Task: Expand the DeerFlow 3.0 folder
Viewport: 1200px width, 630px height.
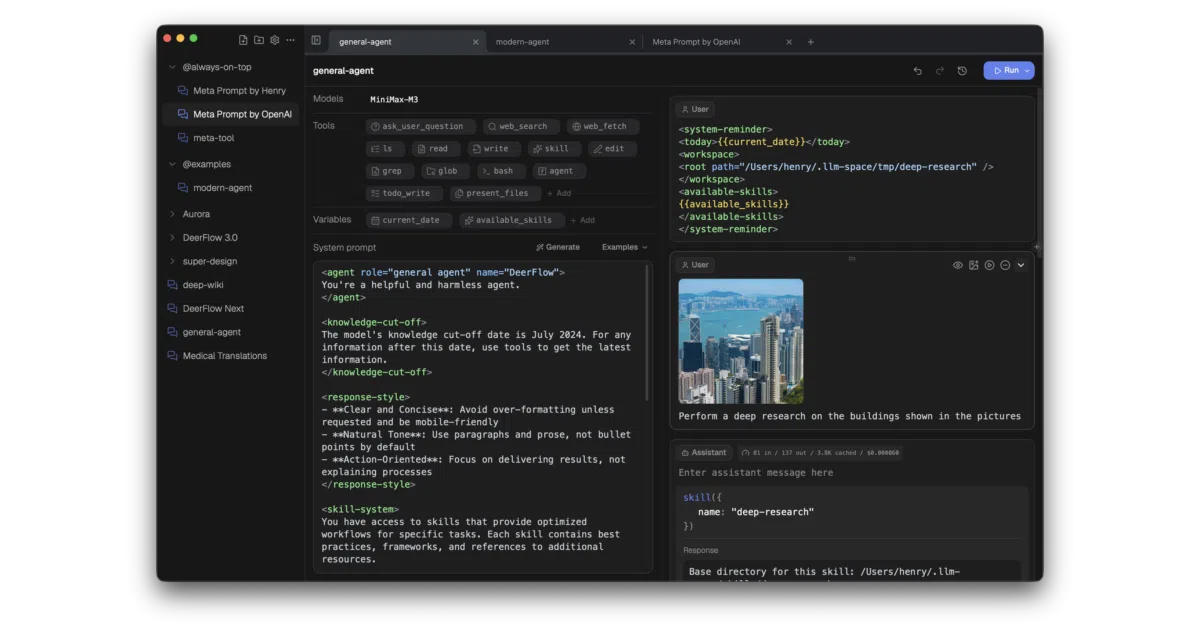Action: (172, 238)
